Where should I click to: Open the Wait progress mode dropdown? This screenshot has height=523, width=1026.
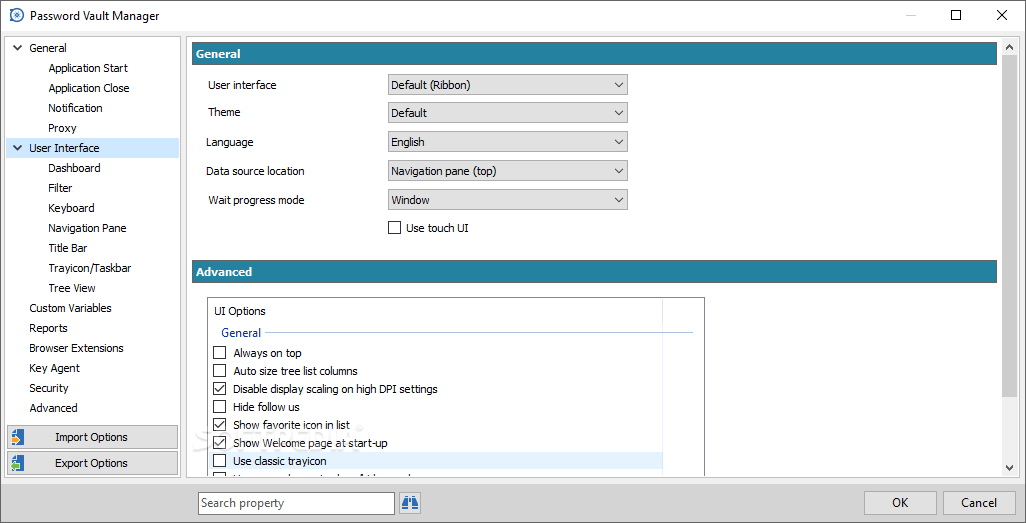point(508,200)
